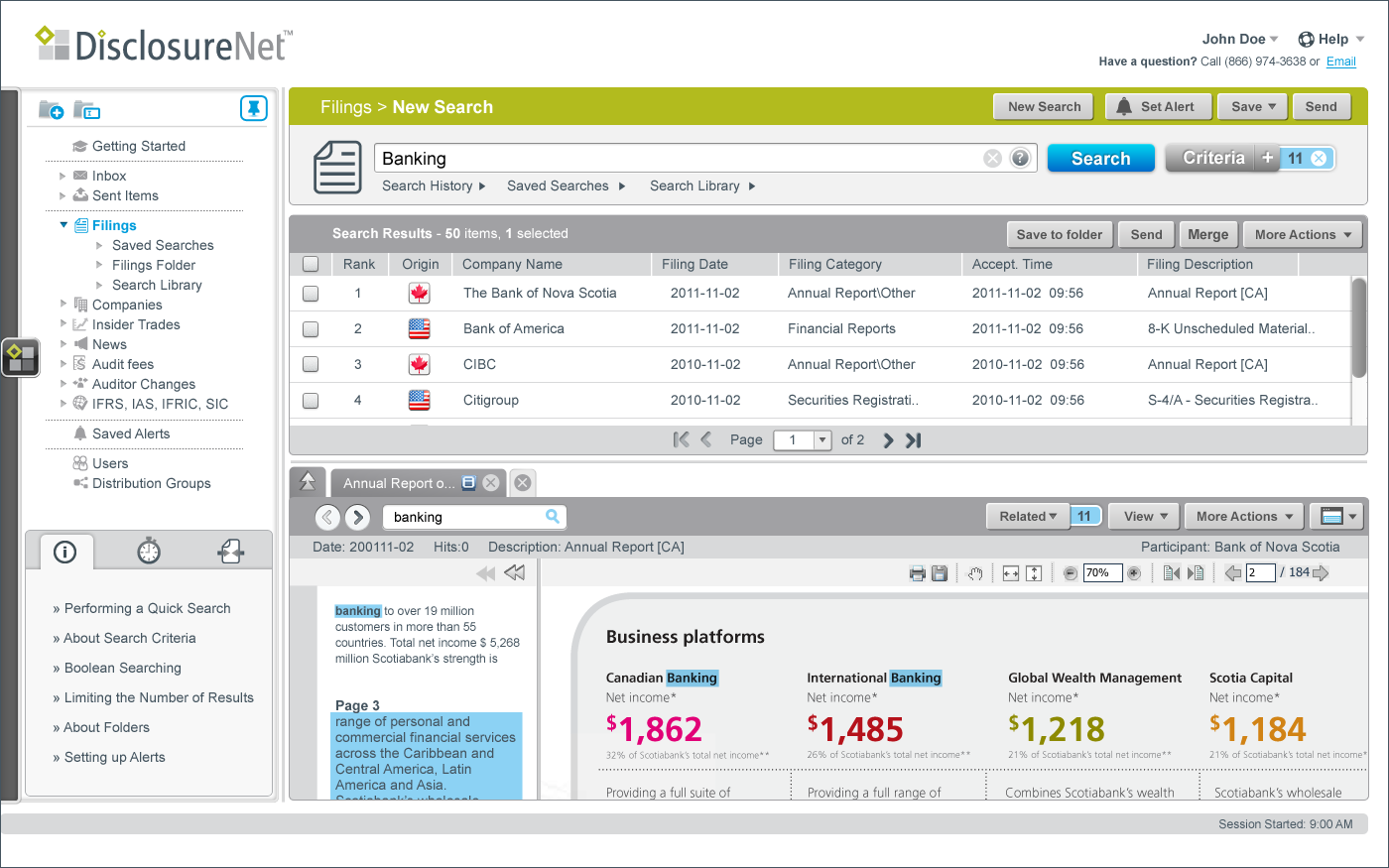
Task: Collapse the Filings tree node
Action: coord(63,225)
